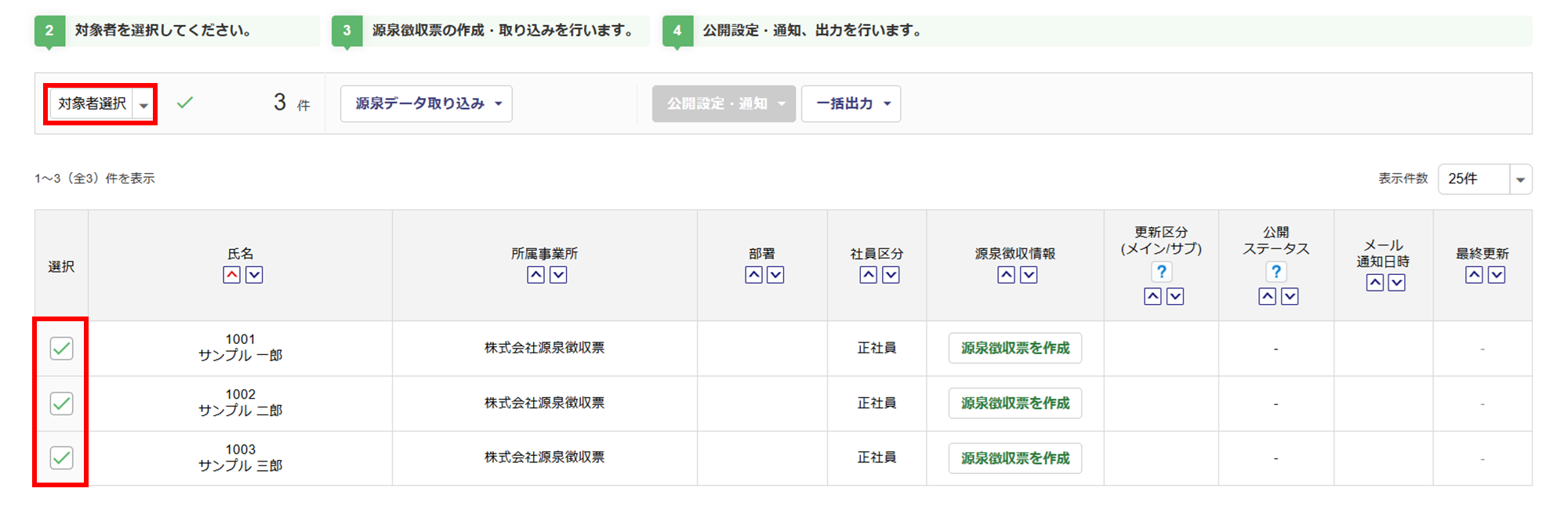1568x510 pixels.
Task: Sort 最終更新 column descending
Action: coord(1497,275)
